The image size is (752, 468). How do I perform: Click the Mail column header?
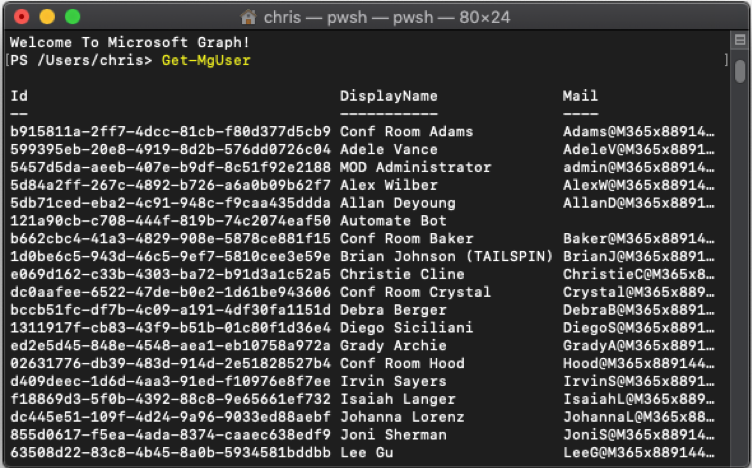click(x=580, y=96)
